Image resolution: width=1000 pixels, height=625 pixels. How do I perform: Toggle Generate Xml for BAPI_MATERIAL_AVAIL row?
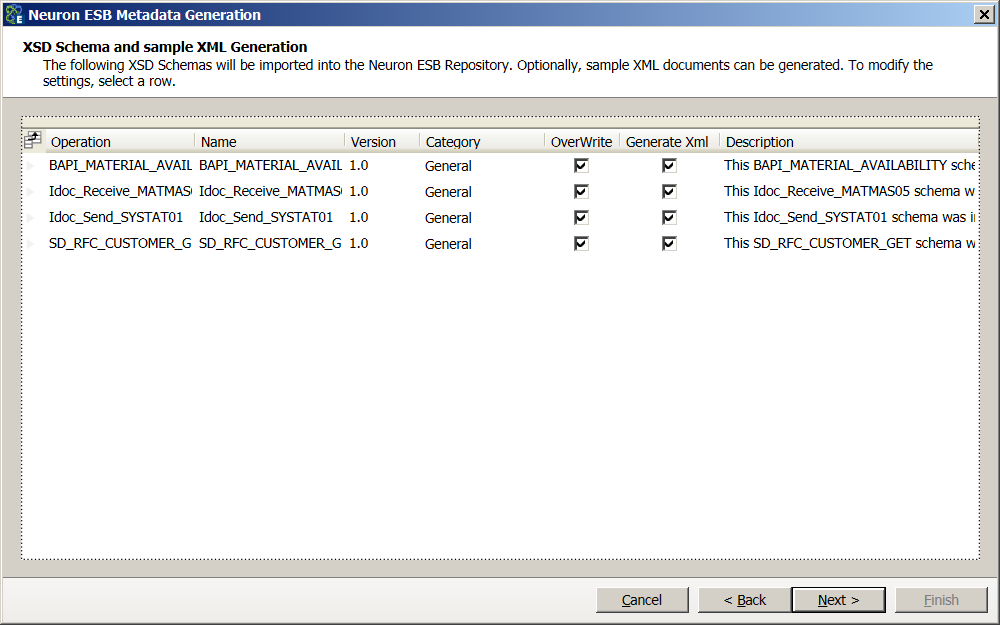(x=669, y=166)
